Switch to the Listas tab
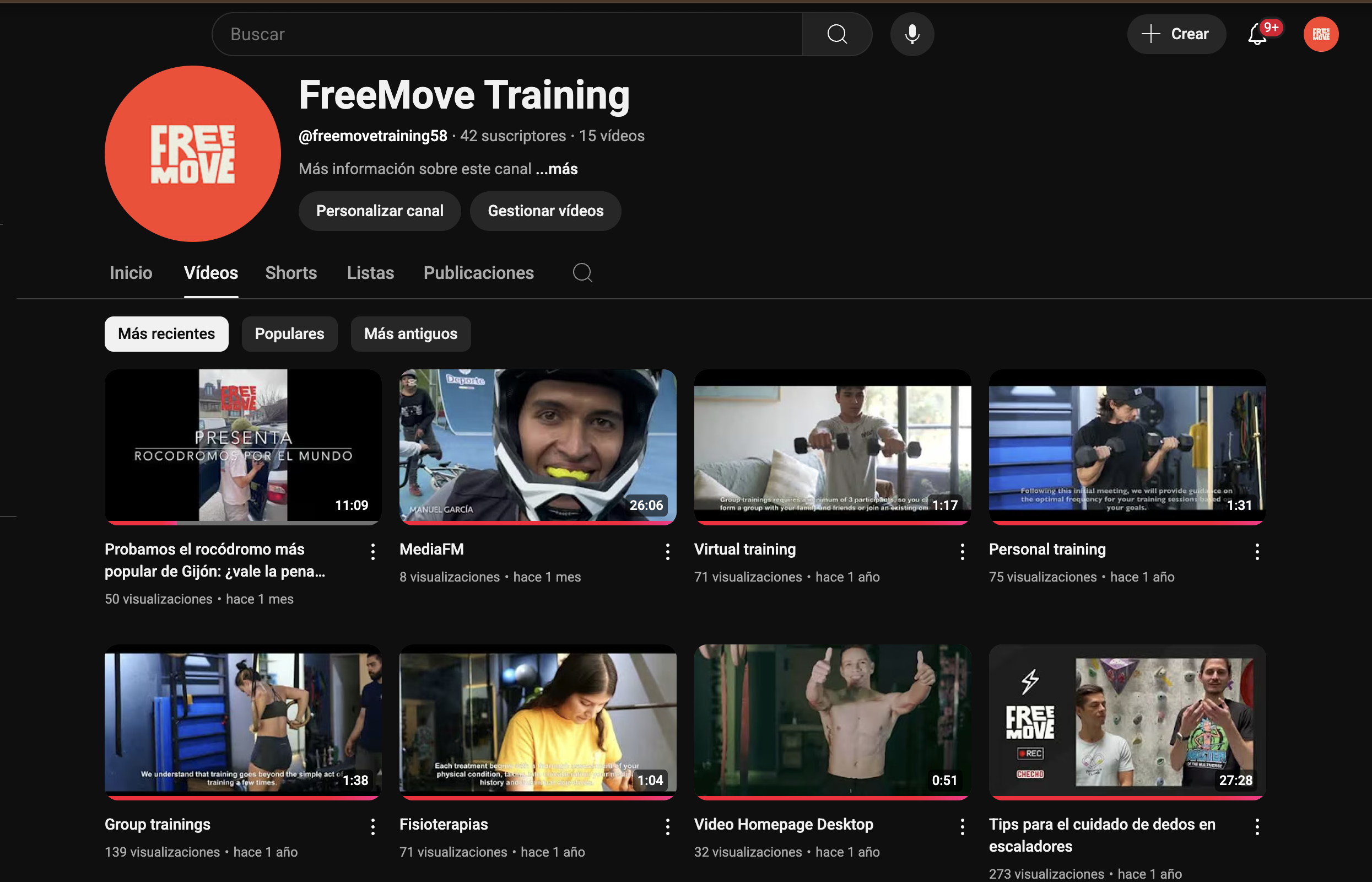Screen dimensions: 1372x882 [370, 273]
